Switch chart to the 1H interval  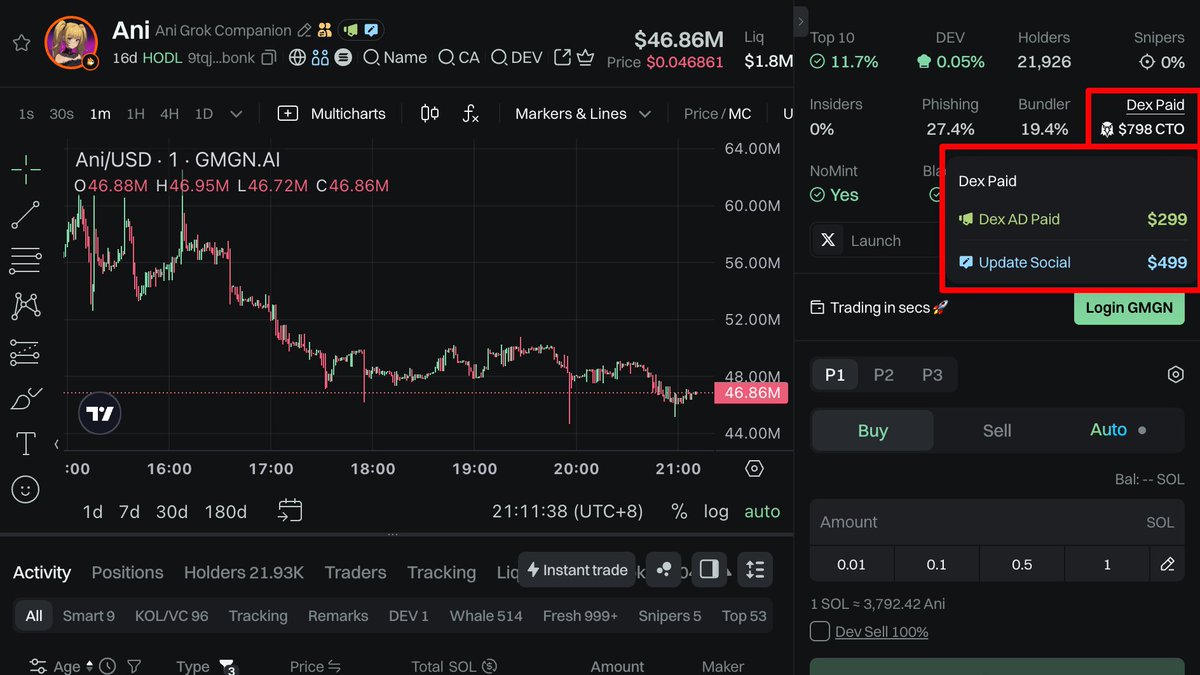coord(135,114)
